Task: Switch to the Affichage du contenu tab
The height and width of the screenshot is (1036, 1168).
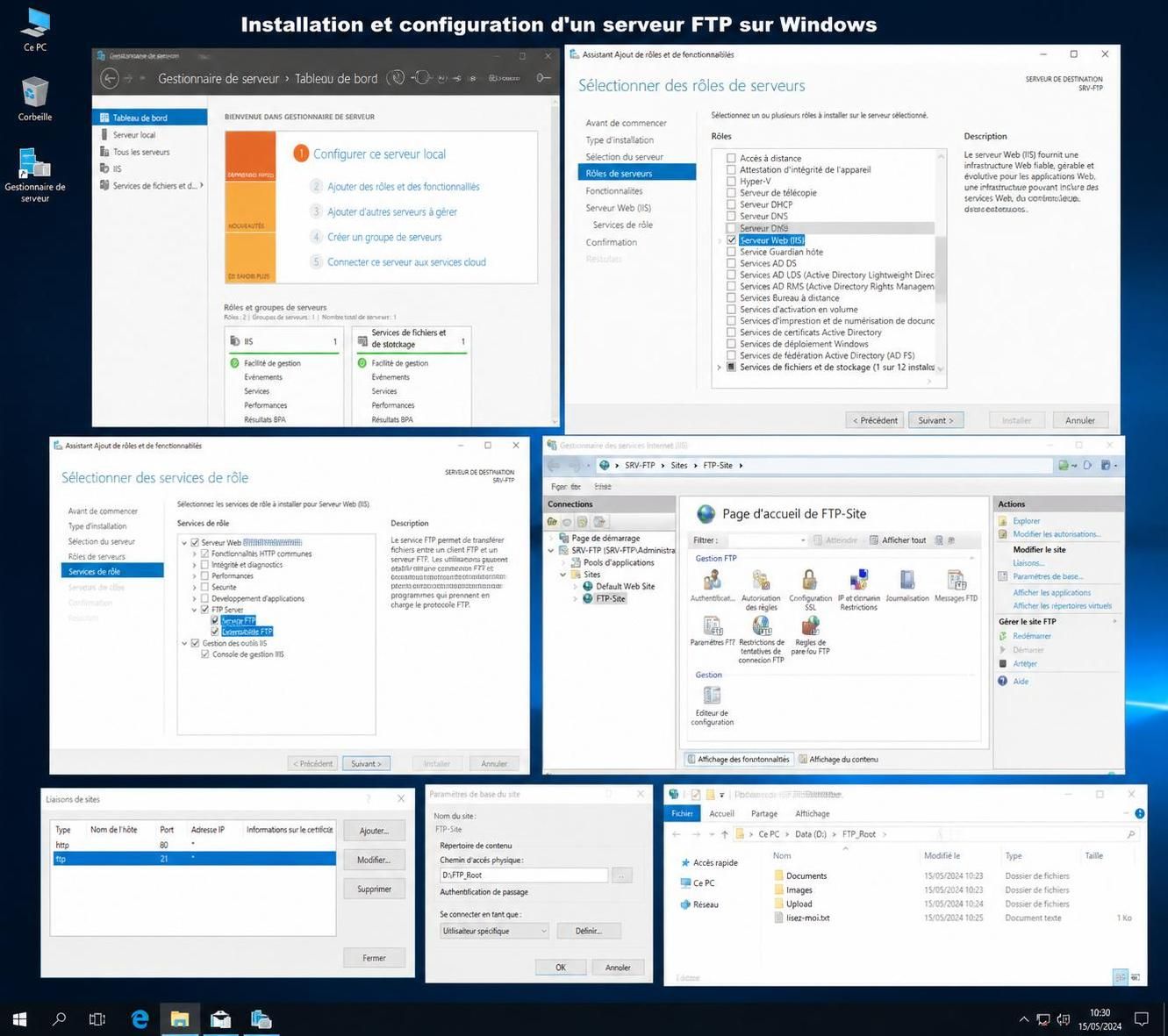Action: click(838, 760)
